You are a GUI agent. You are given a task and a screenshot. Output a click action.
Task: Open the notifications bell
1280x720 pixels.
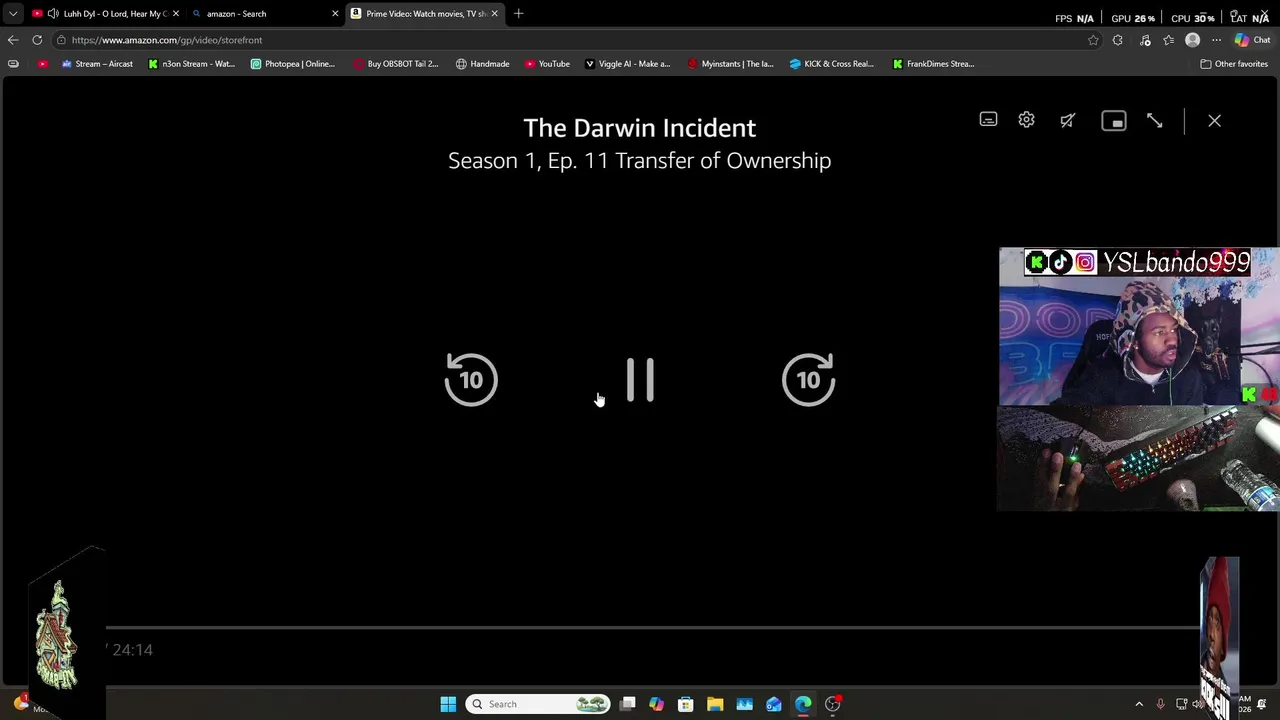click(x=1262, y=704)
